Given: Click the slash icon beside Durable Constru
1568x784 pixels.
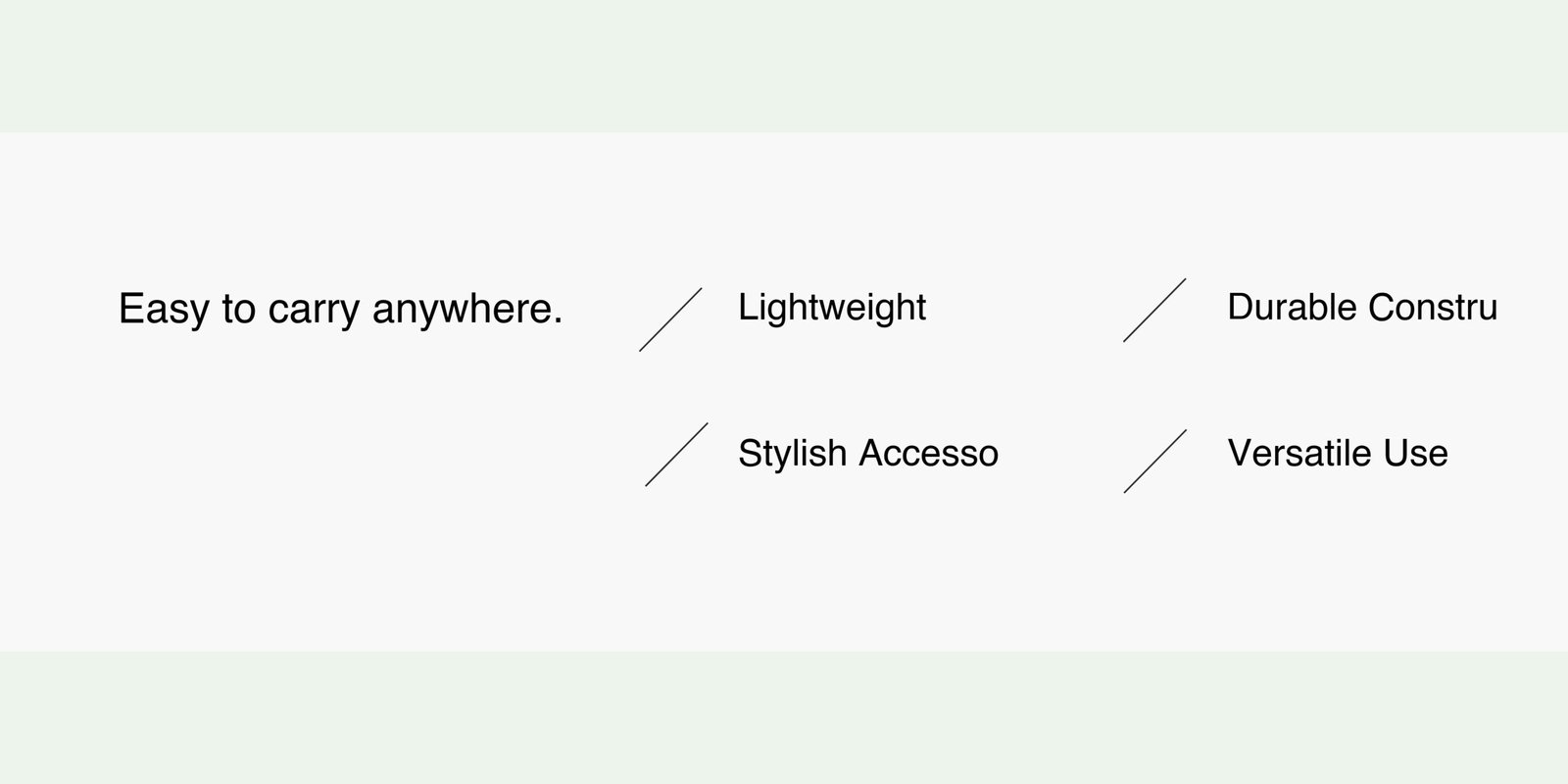Looking at the screenshot, I should 1154,310.
